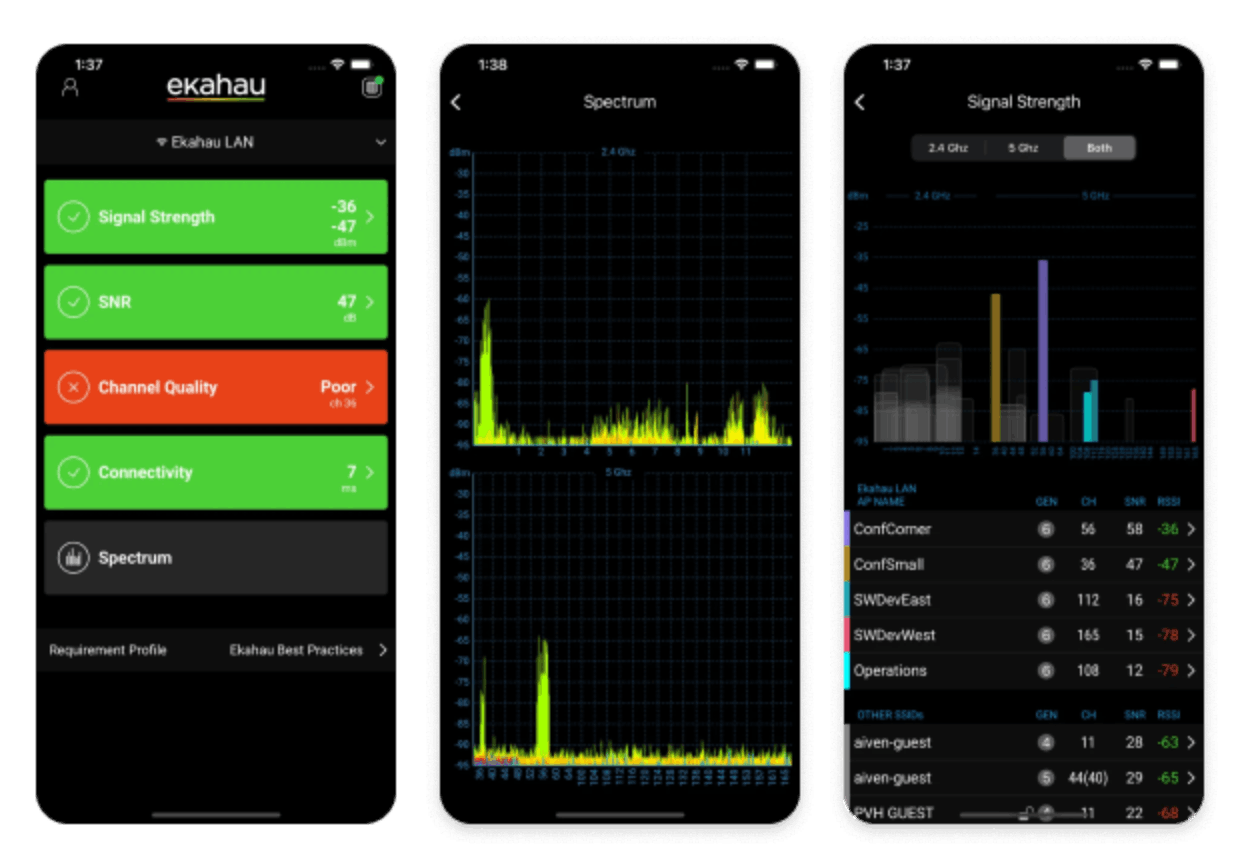This screenshot has height=868, width=1240.
Task: Select the PVH GUEST network row
Action: pos(1024,812)
